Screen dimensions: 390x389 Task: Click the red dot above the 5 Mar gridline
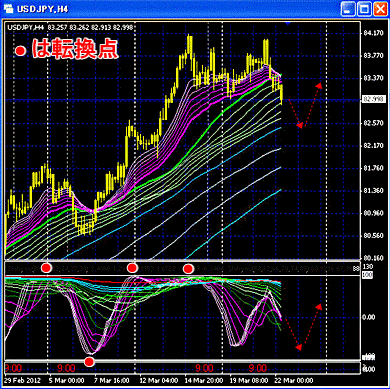tap(46, 267)
